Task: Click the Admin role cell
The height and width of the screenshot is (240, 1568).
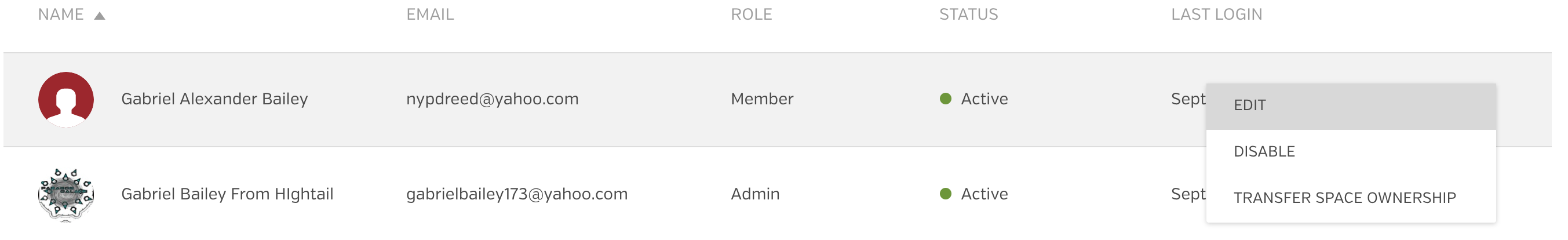Action: [755, 194]
